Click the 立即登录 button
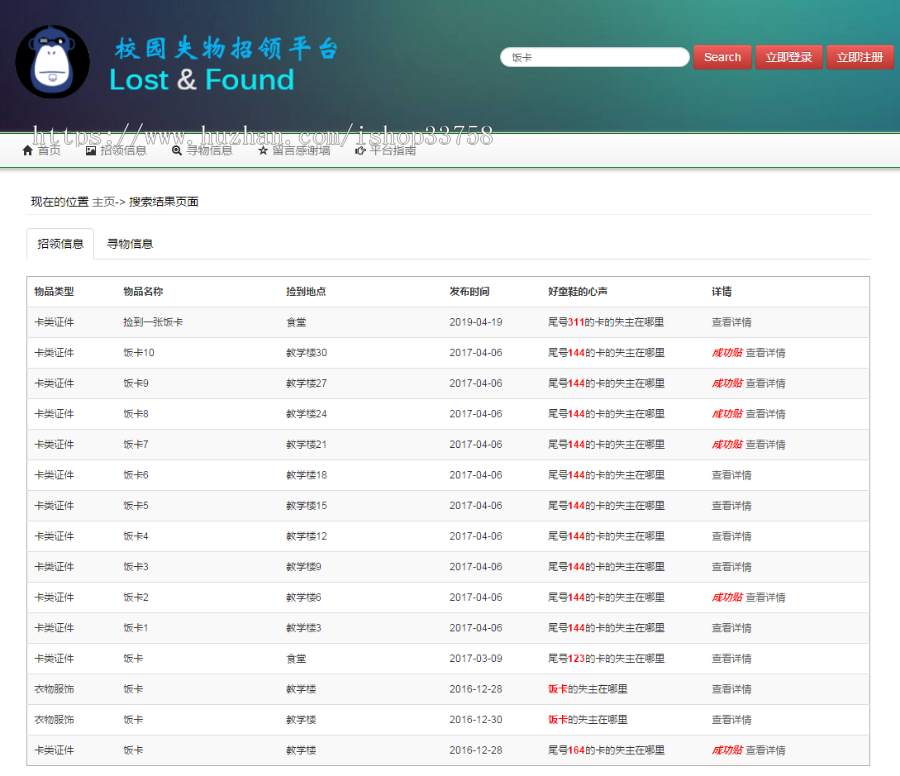Screen dimensions: 900x776 (x=789, y=57)
